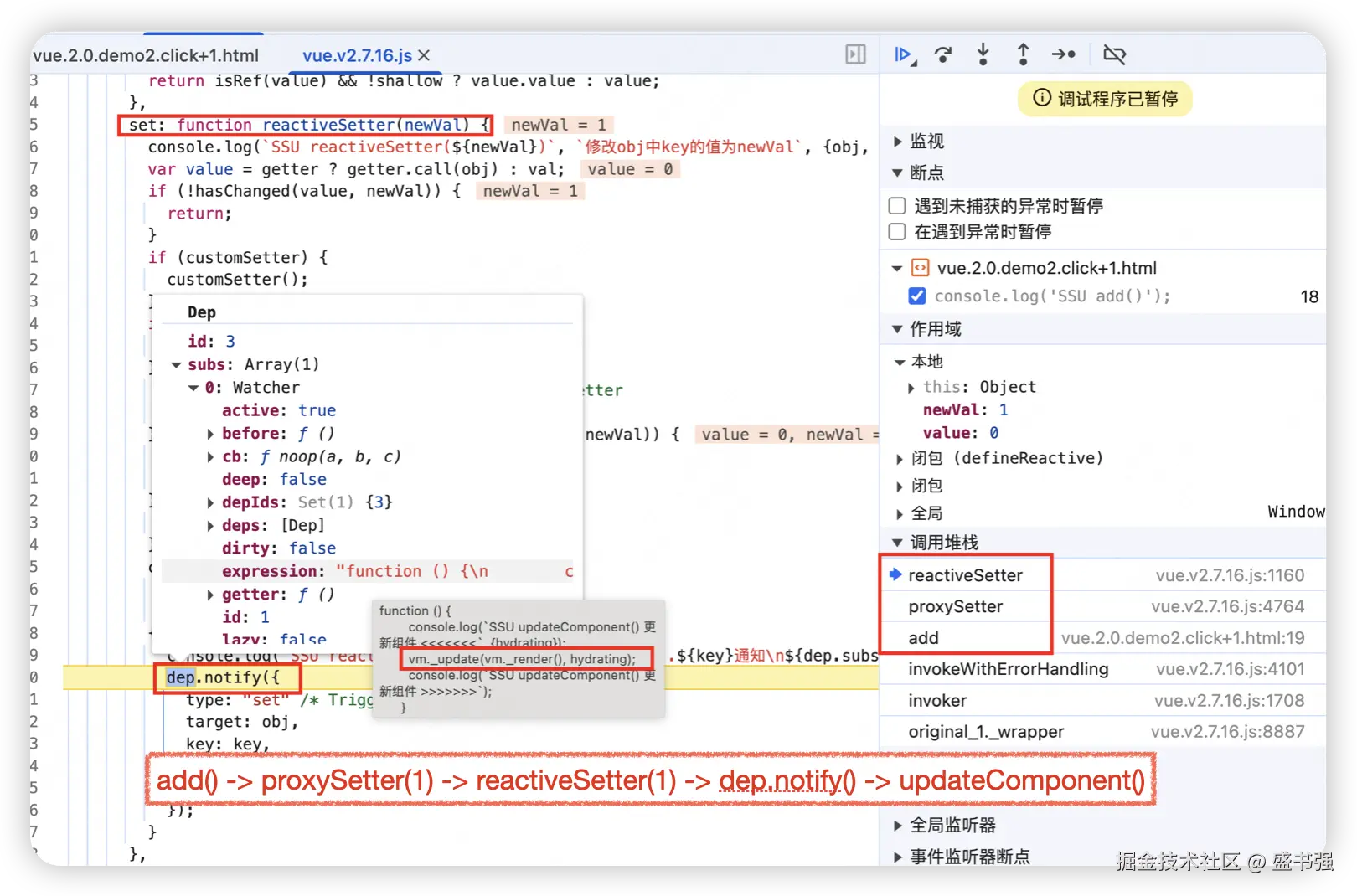Collapse the 调用堆栈 call stack section
This screenshot has height=896, width=1357.
coord(898,543)
